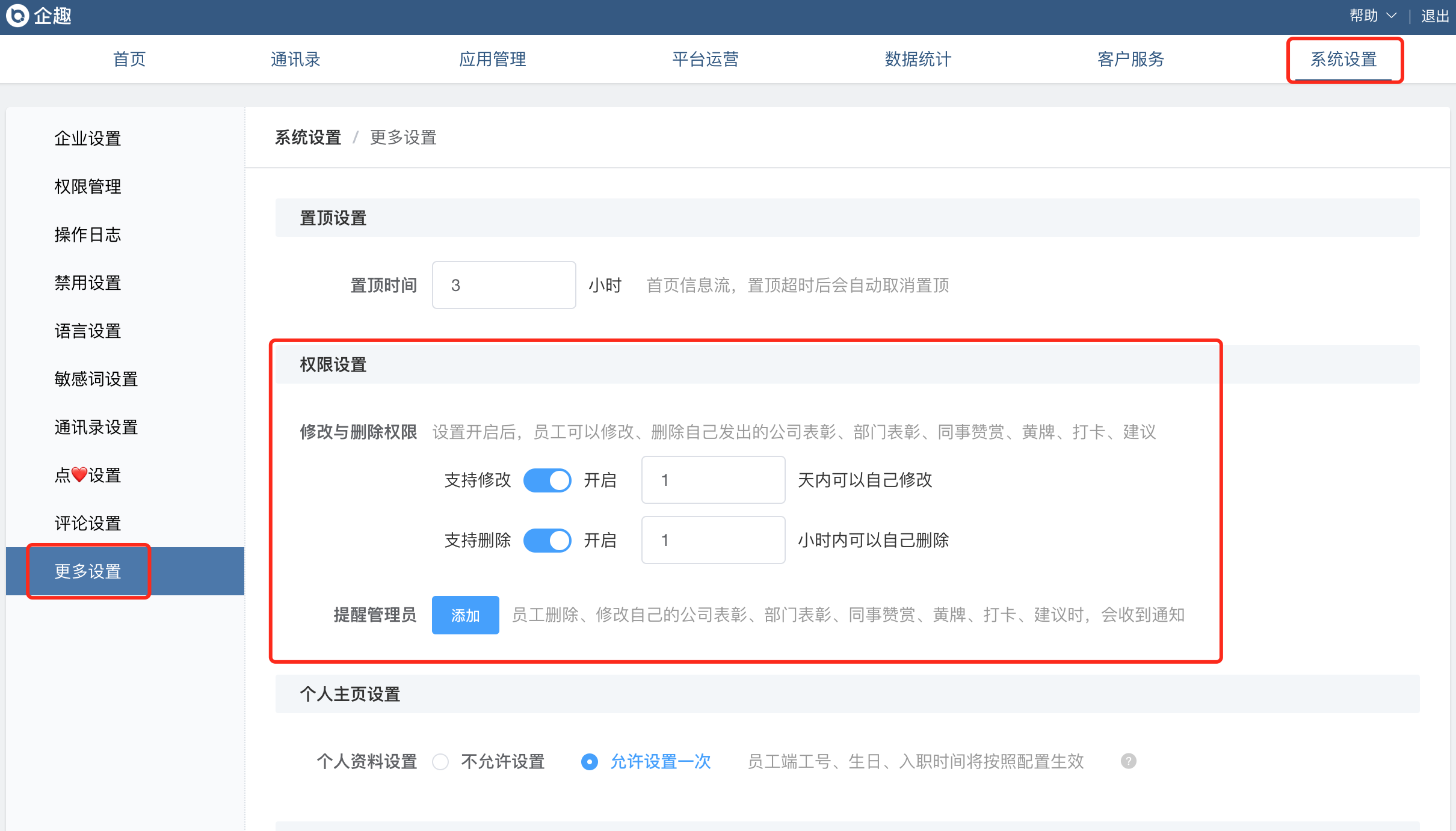Click the 退出 logout link
The image size is (1456, 831).
tap(1434, 16)
